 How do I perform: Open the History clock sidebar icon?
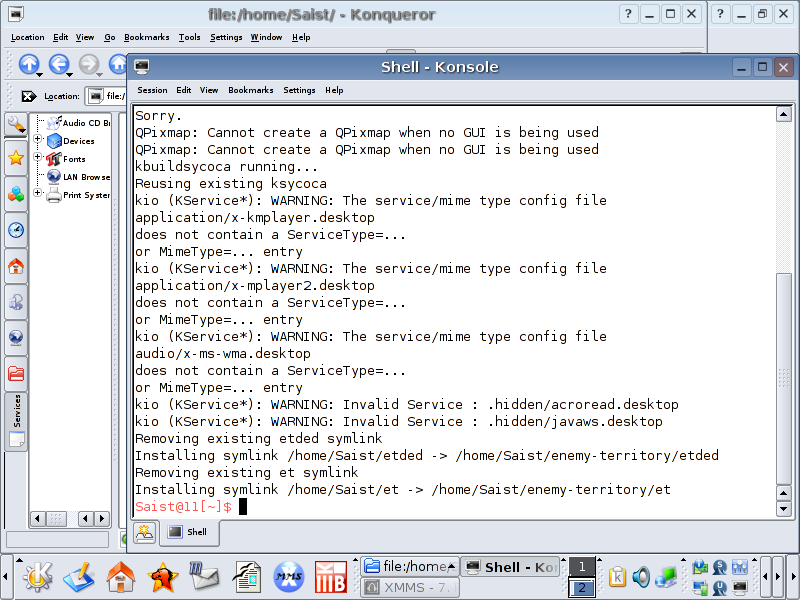(x=16, y=230)
